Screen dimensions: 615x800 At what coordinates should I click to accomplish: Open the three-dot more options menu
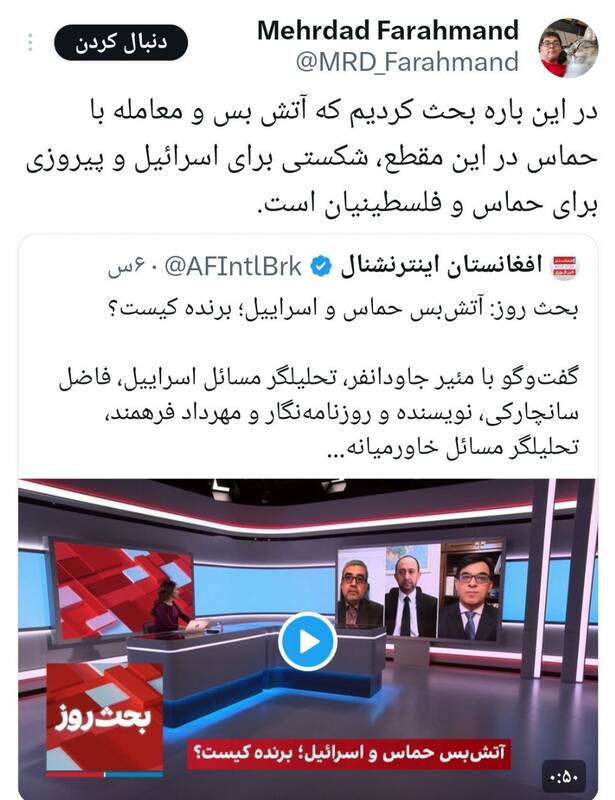click(x=30, y=42)
